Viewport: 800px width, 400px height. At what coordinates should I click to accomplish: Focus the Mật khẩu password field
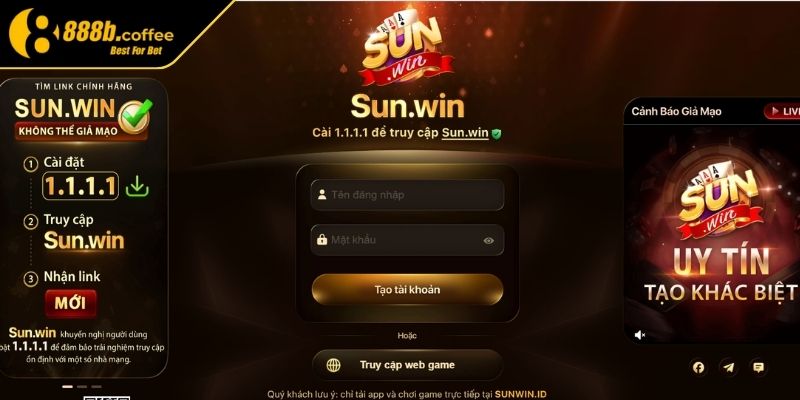point(407,240)
